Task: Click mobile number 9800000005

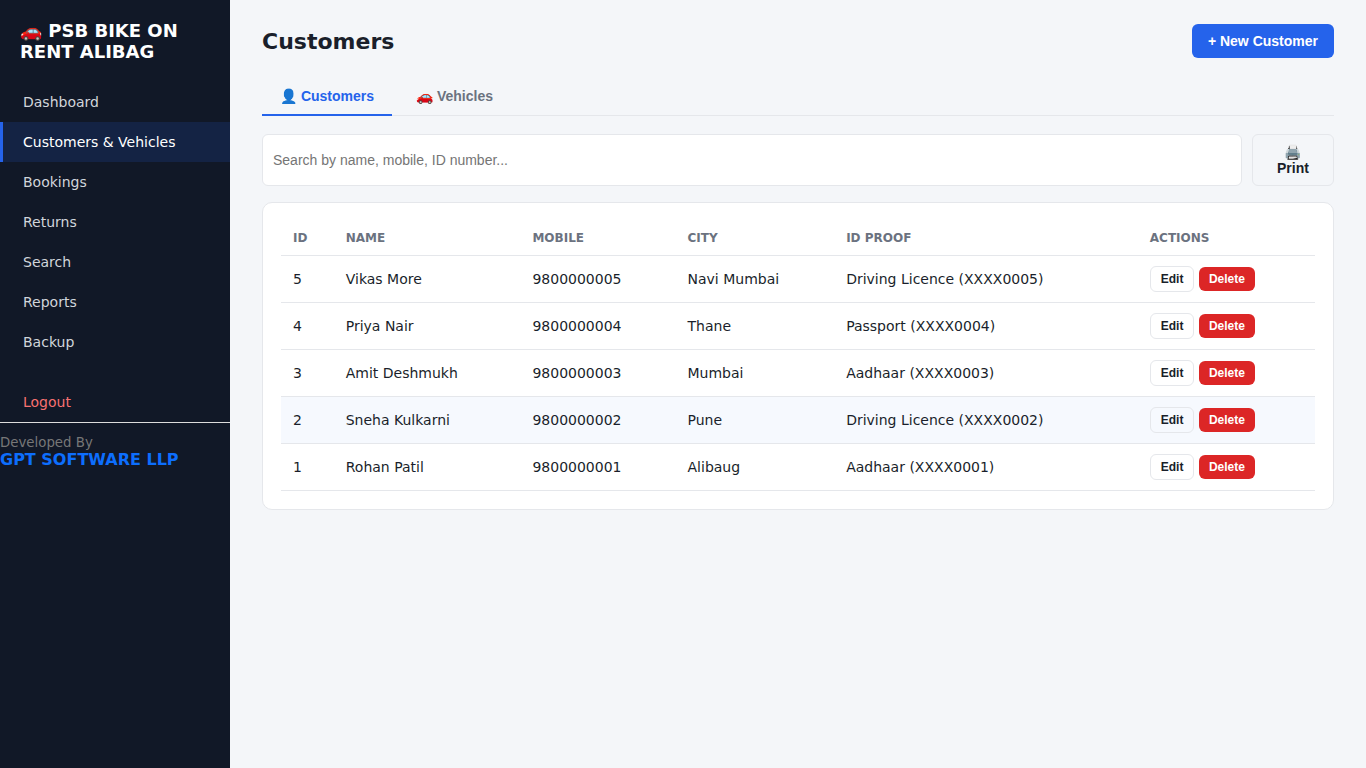Action: 577,279
